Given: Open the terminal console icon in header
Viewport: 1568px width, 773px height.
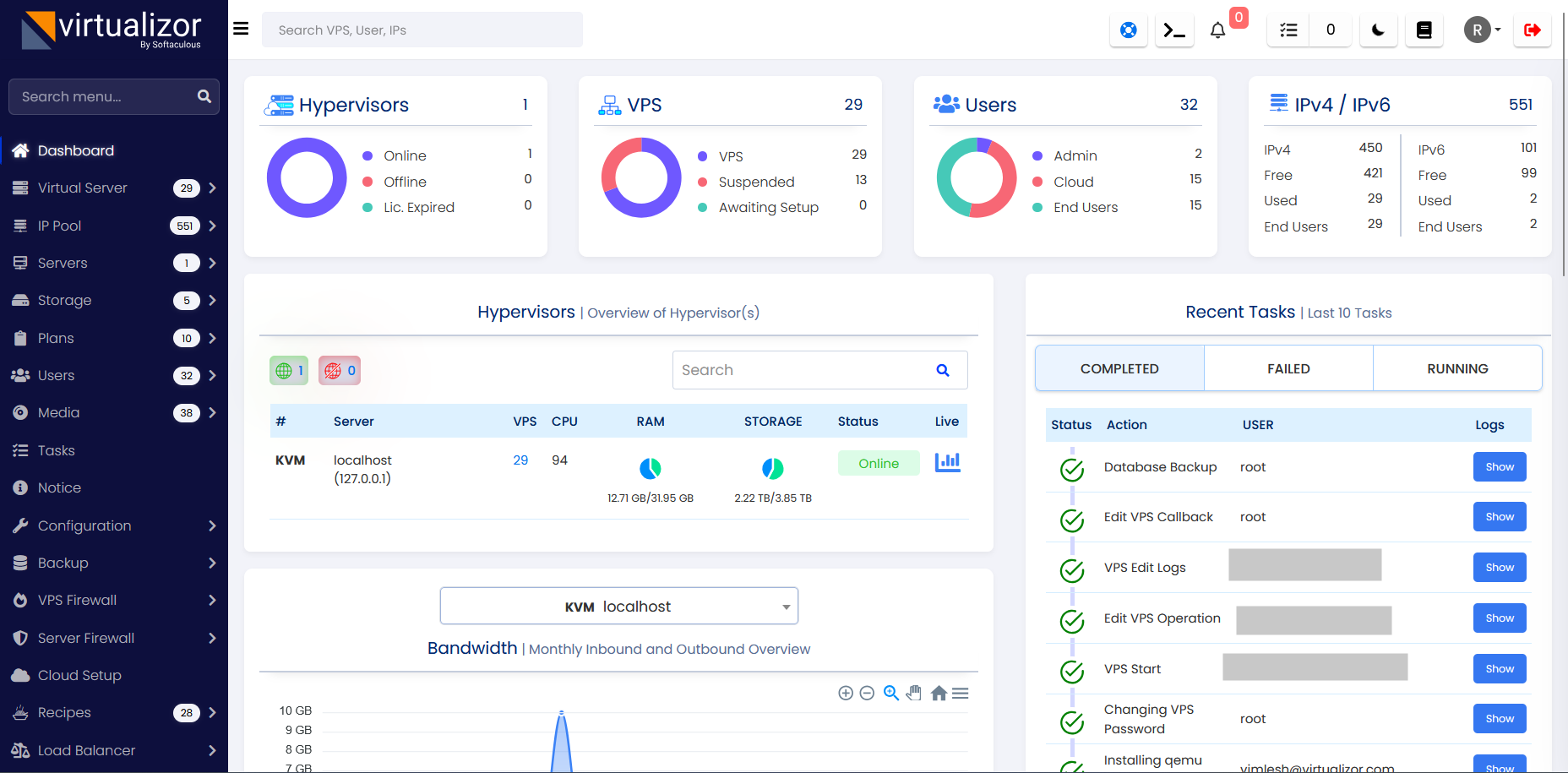Looking at the screenshot, I should (1173, 30).
